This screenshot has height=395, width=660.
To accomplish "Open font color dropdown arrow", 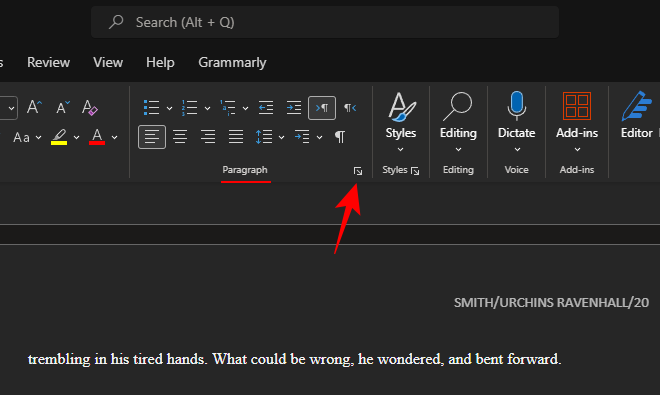I will coord(114,137).
